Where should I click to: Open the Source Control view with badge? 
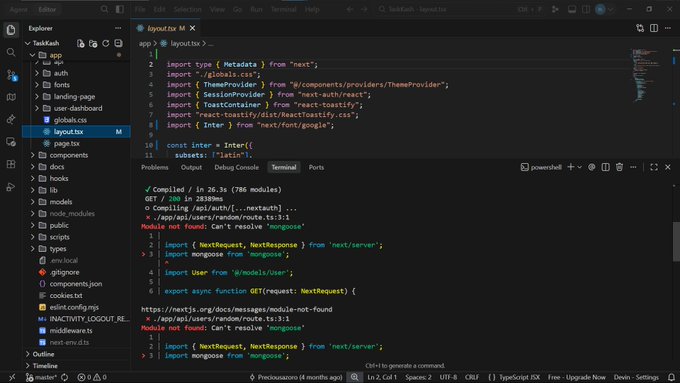coord(12,75)
